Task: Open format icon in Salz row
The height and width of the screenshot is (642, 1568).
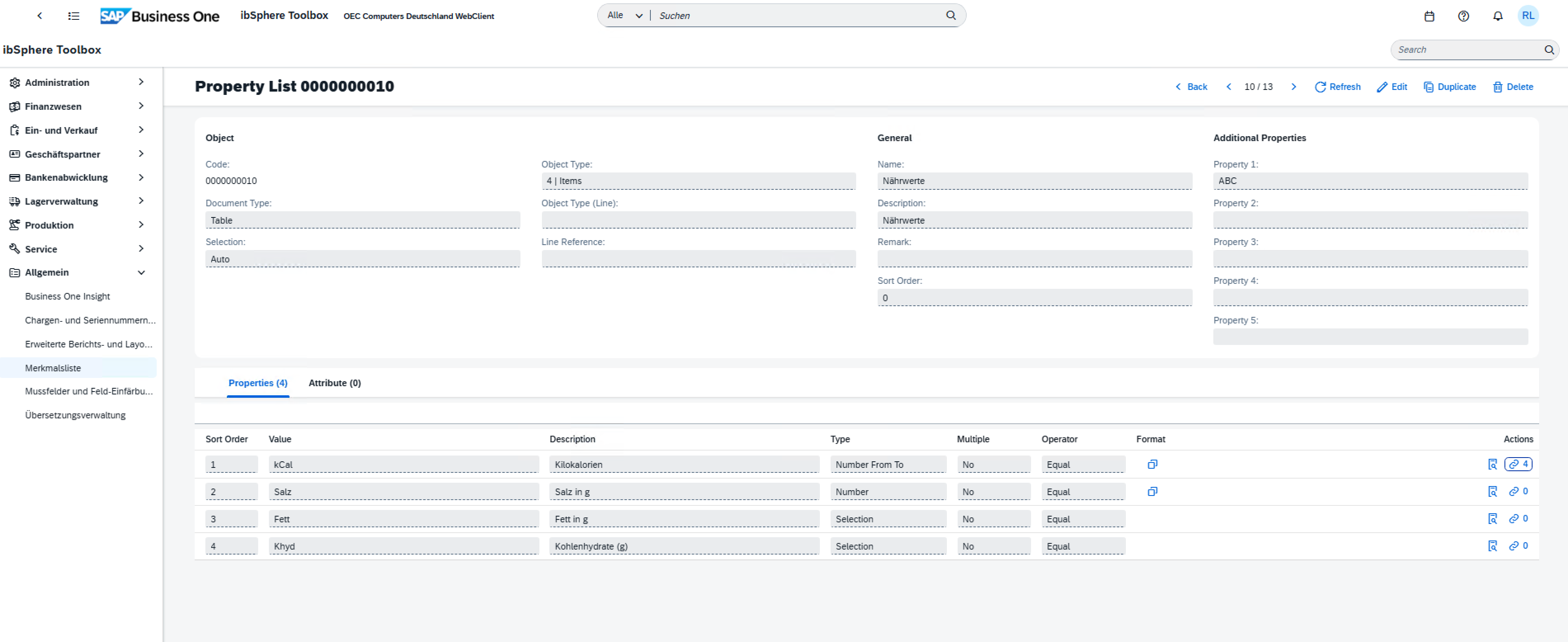Action: click(x=1151, y=491)
